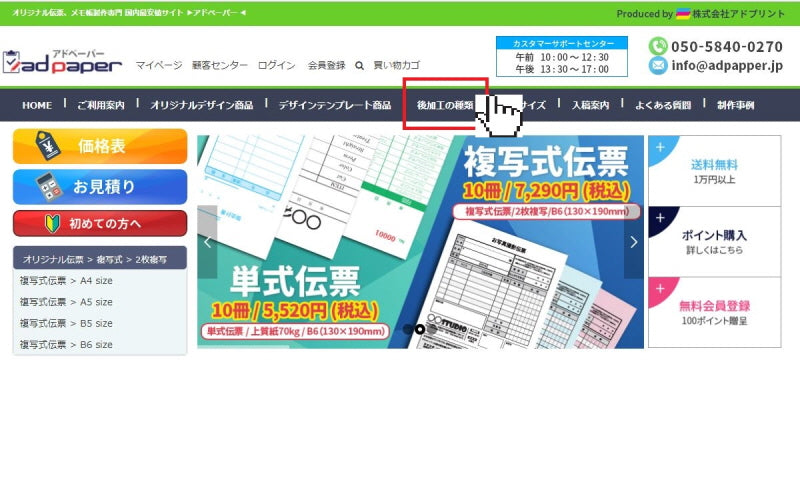Open よくある質問 menu item
This screenshot has height=480, width=800.
(663, 105)
